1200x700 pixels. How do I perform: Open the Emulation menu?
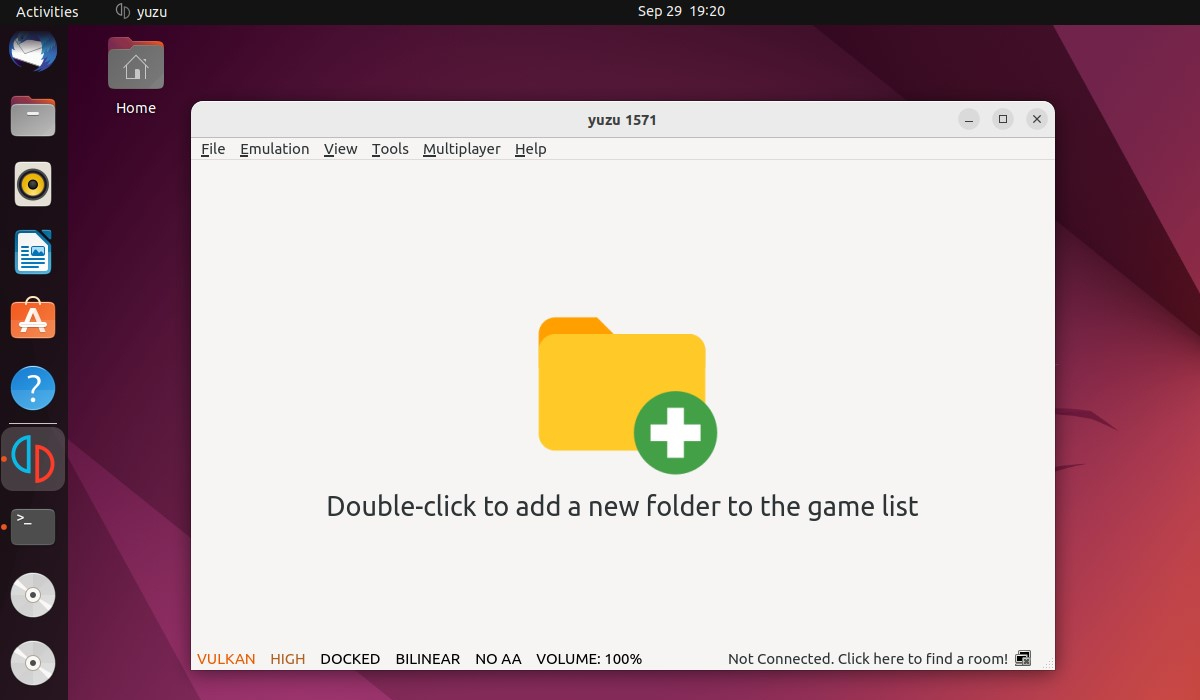point(274,148)
